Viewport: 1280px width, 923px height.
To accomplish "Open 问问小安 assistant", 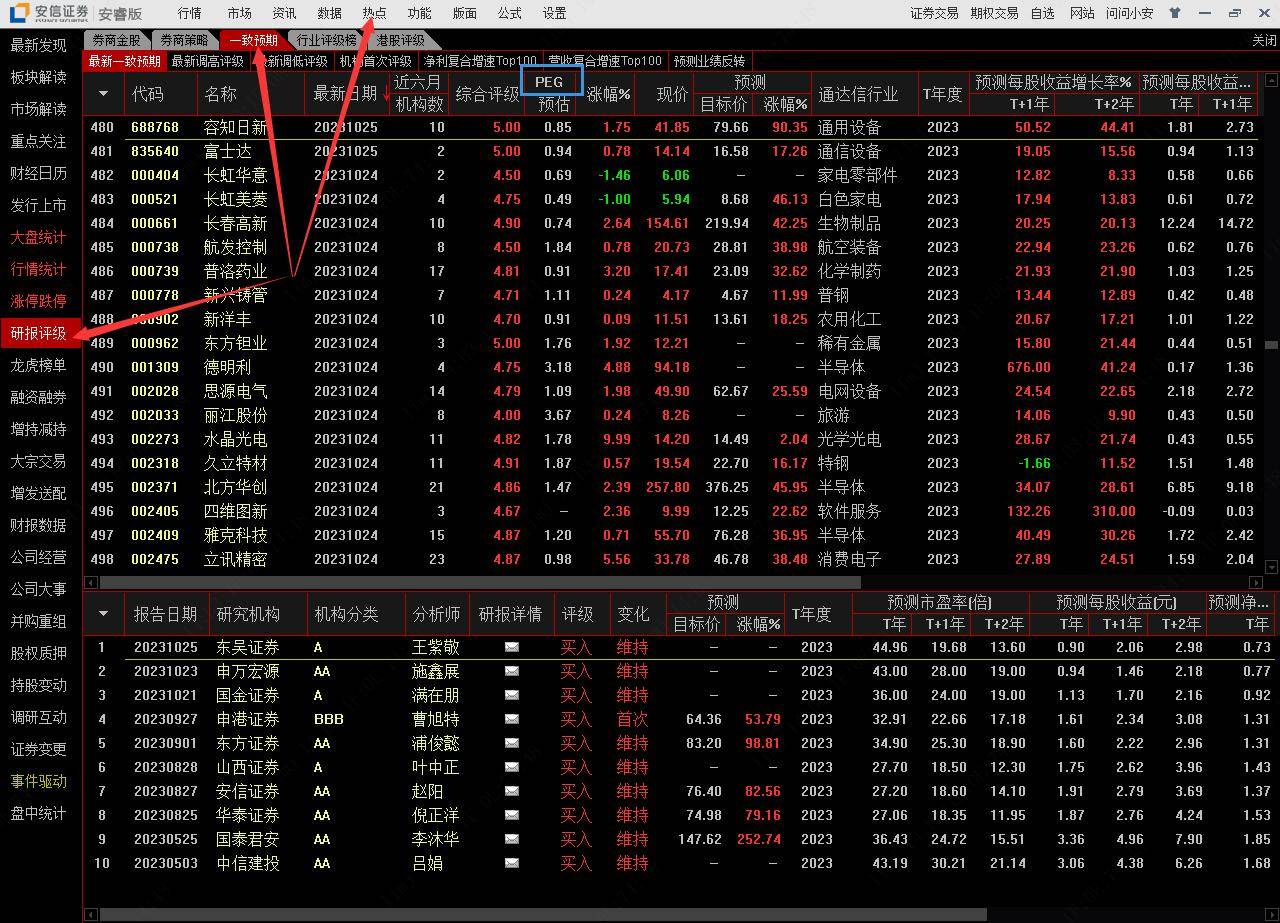I will click(1130, 13).
